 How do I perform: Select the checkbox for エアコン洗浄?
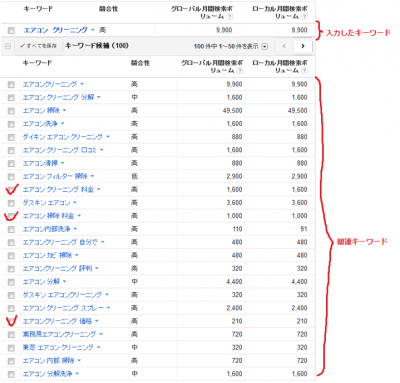click(11, 124)
